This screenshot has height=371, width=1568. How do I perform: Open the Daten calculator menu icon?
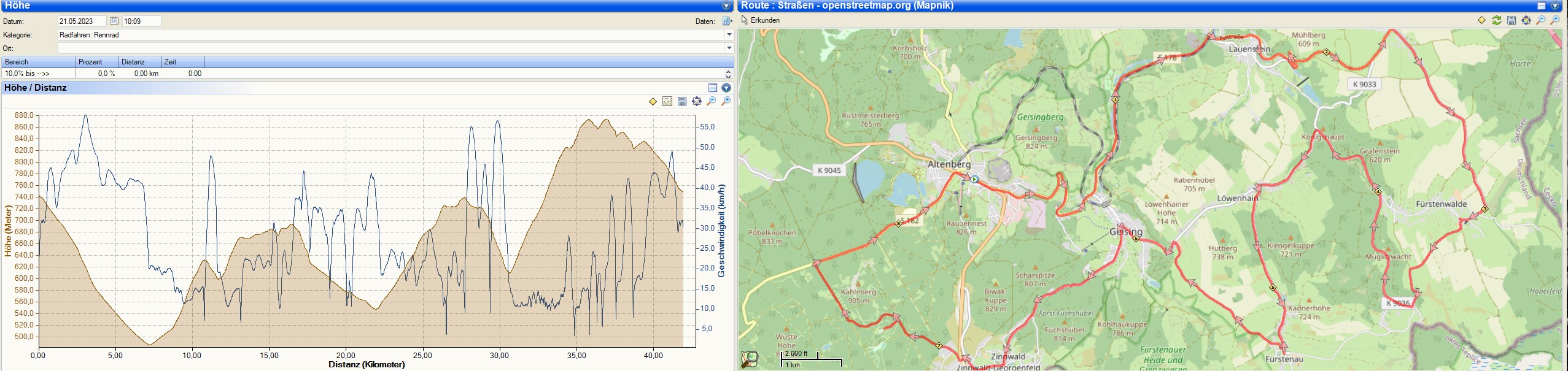[x=728, y=21]
